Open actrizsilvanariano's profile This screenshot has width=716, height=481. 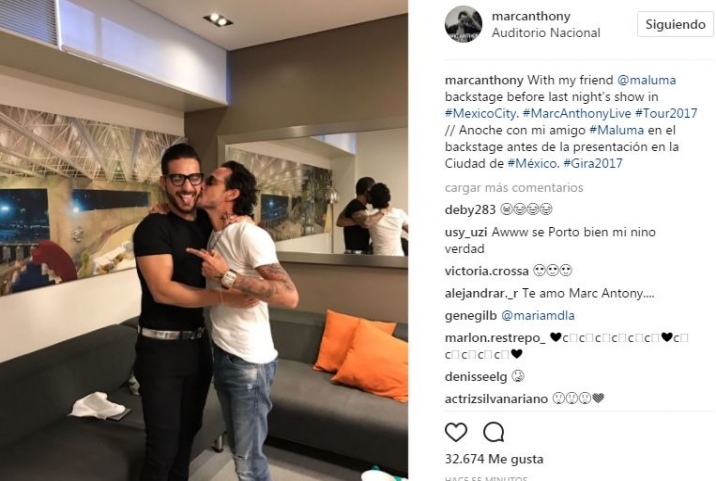(x=496, y=399)
